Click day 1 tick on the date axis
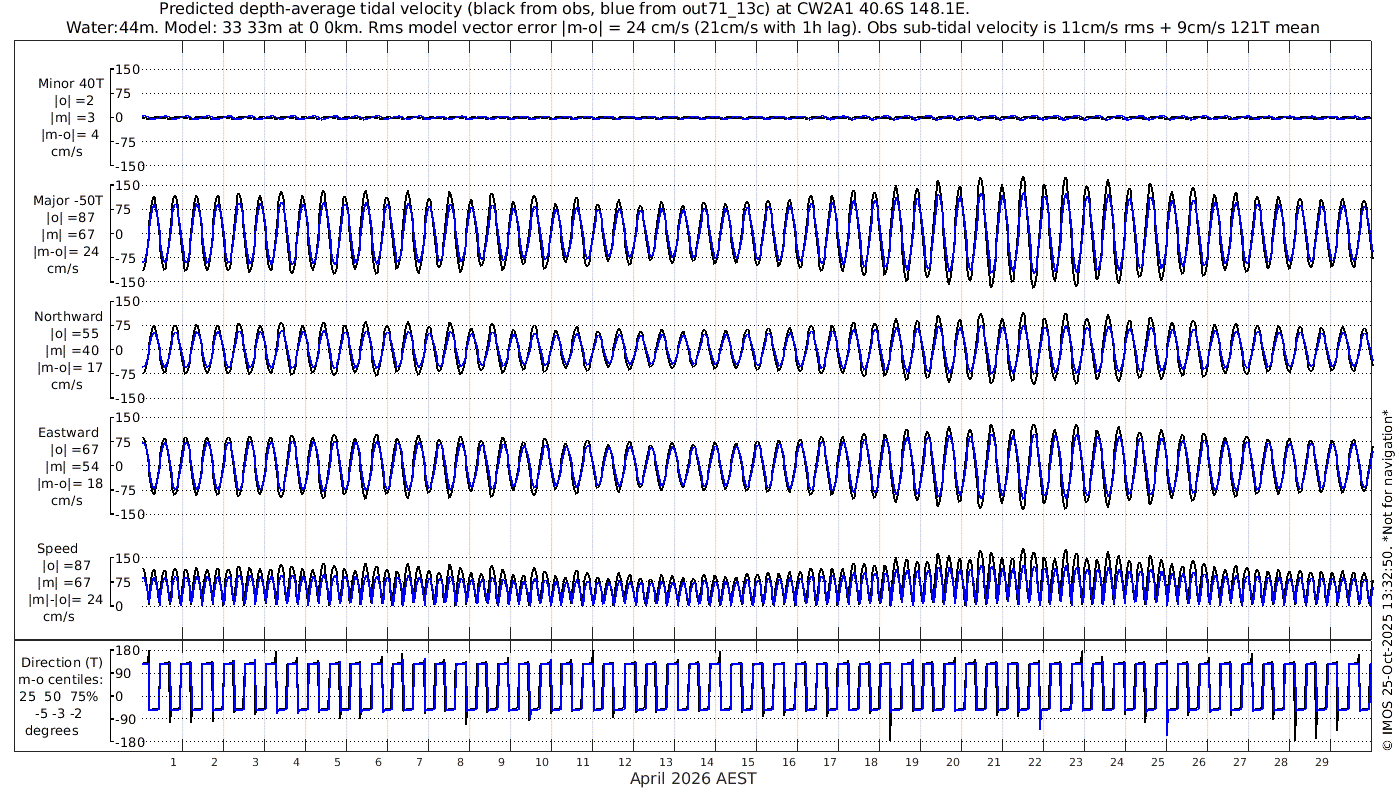 point(173,762)
